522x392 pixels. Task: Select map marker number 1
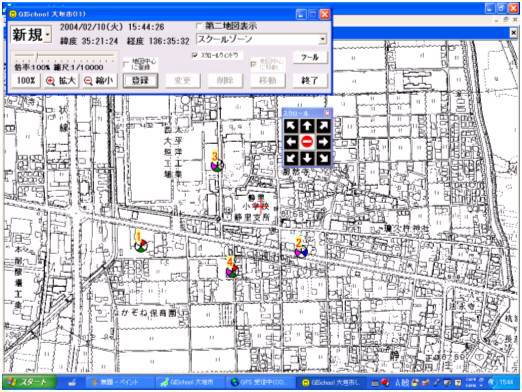tap(140, 241)
